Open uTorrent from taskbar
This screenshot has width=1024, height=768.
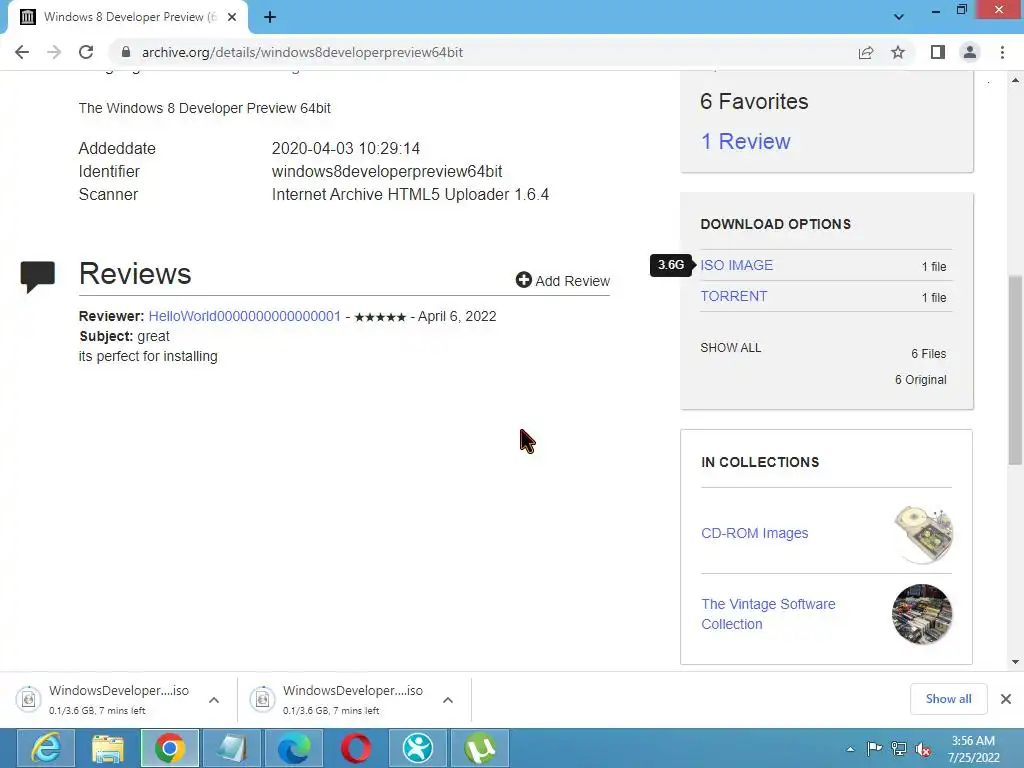click(480, 748)
